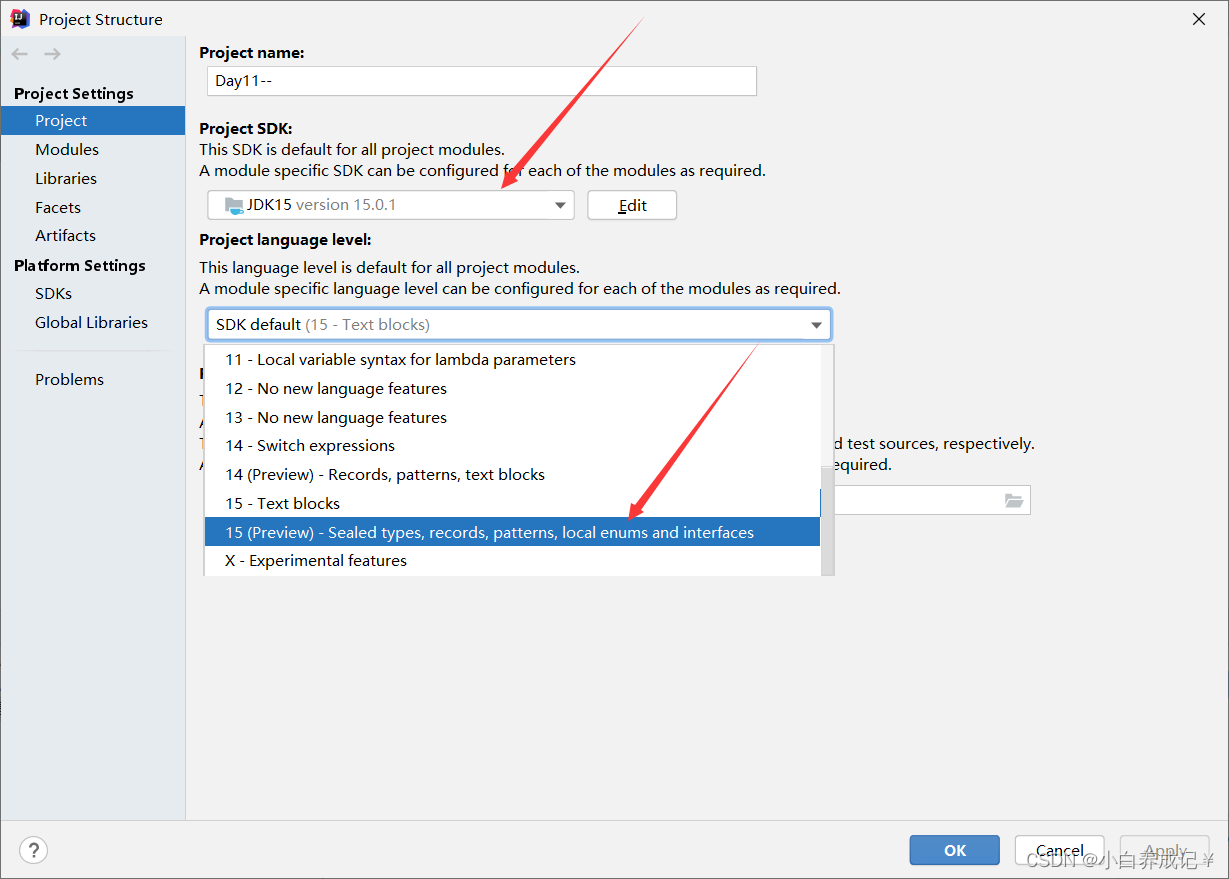1229x879 pixels.
Task: Click the folder browse icon in output field
Action: pos(1014,501)
